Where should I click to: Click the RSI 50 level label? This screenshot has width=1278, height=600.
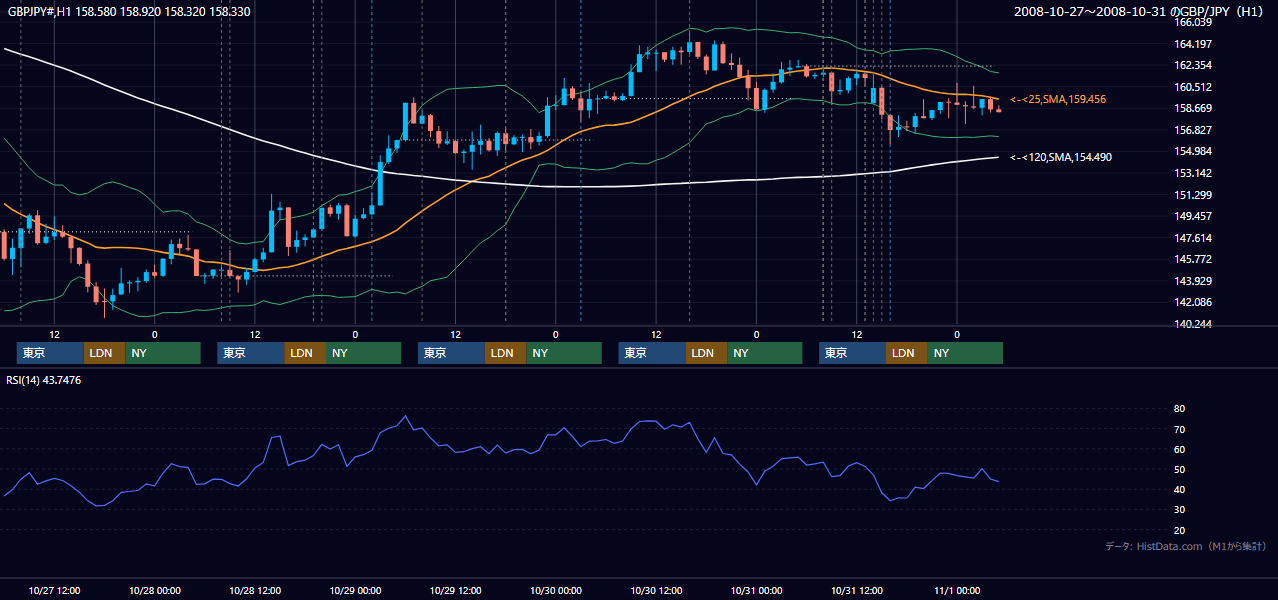click(1179, 469)
